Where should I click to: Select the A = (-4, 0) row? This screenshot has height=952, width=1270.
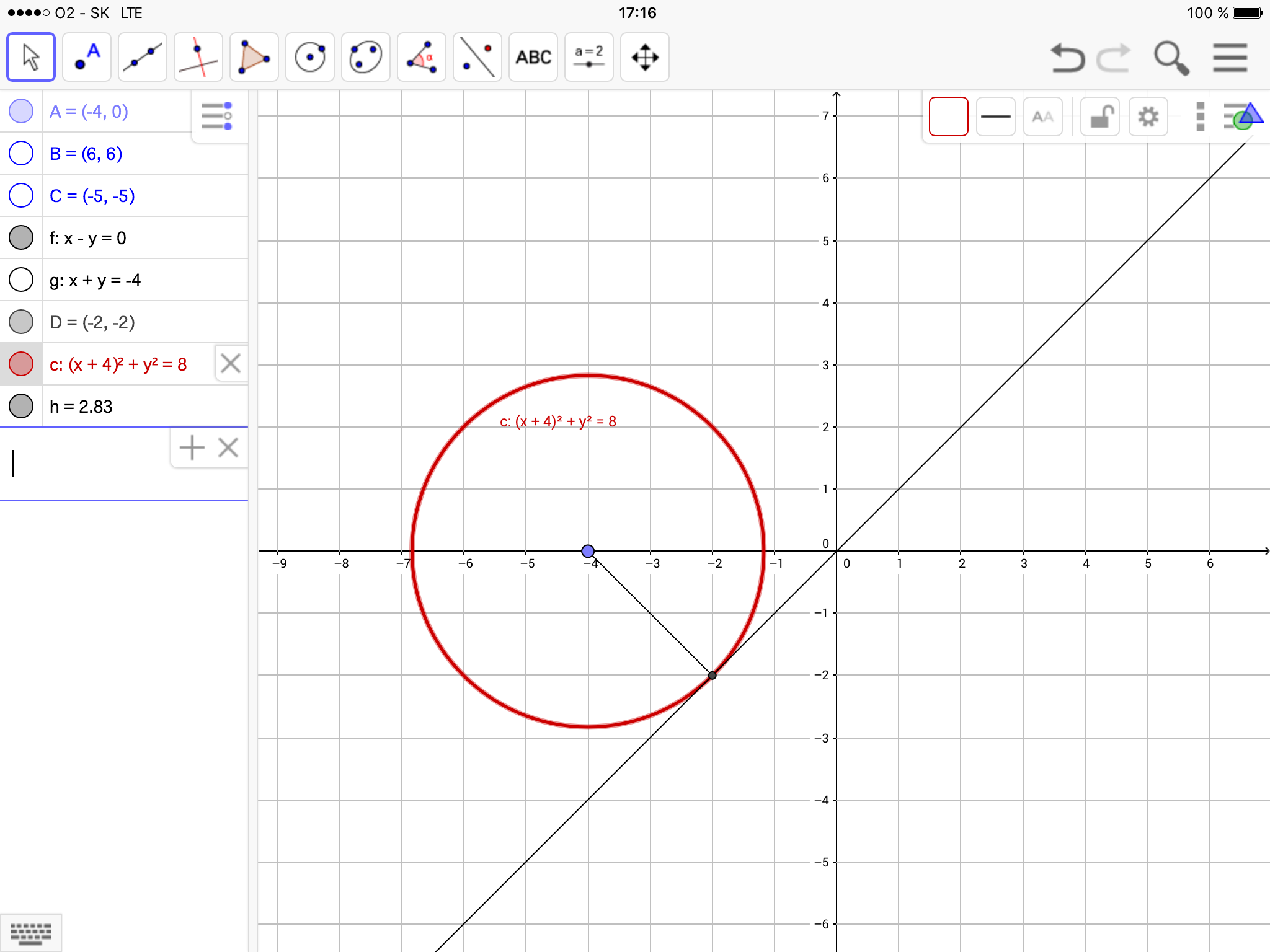(124, 112)
